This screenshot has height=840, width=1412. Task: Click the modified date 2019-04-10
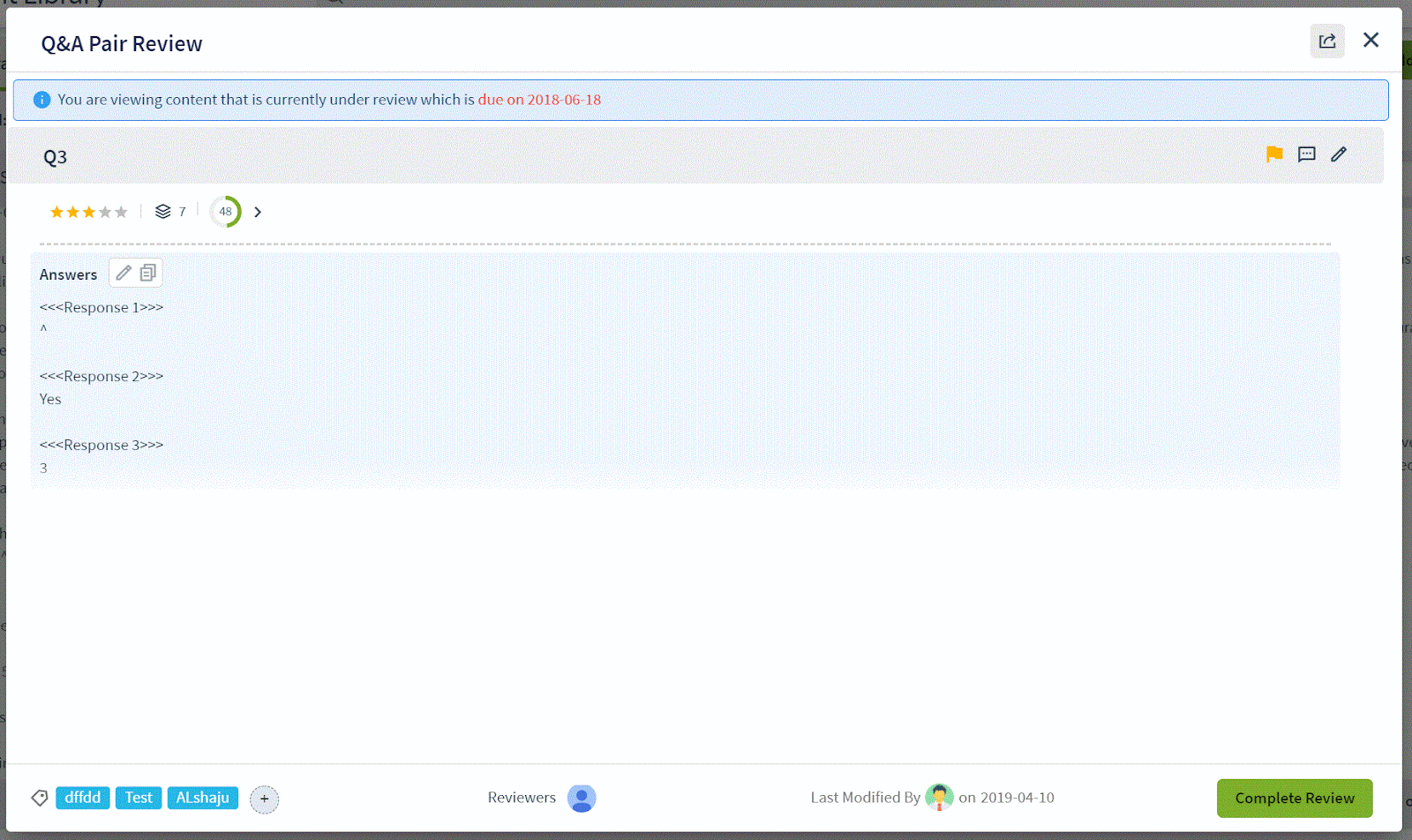click(x=1018, y=798)
